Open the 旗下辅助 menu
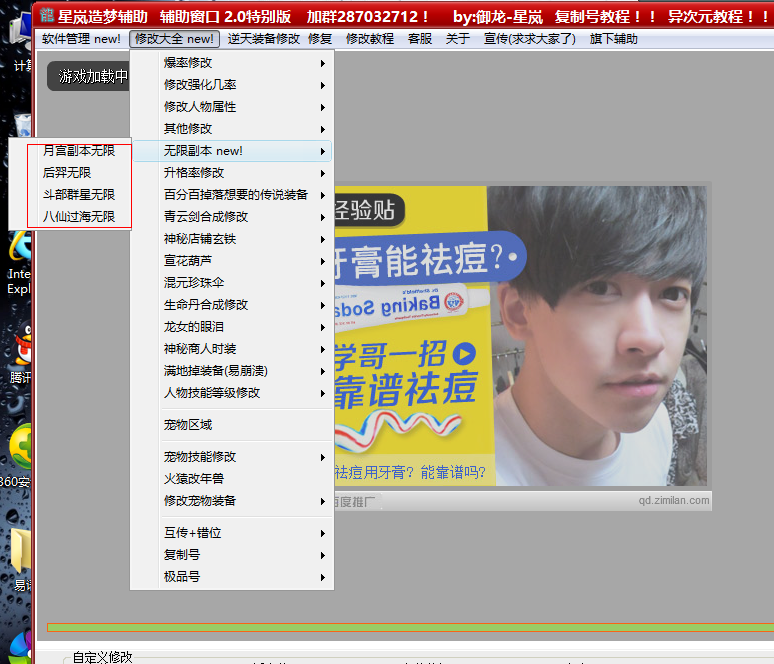Viewport: 774px width, 664px height. pyautogui.click(x=613, y=39)
